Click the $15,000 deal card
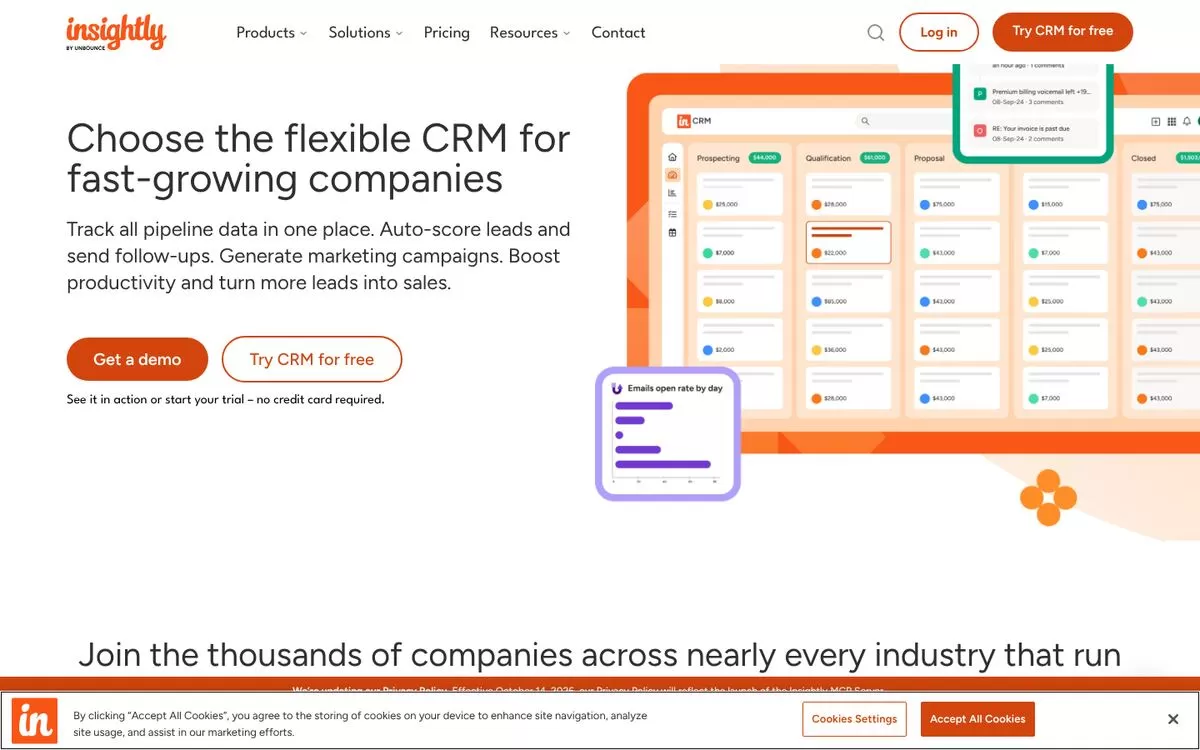 1065,194
